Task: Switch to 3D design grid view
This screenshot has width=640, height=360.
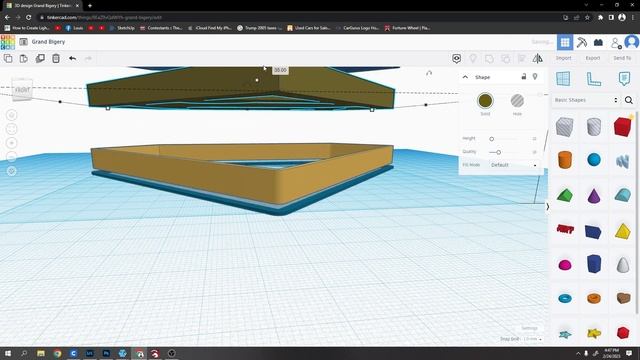Action: pyautogui.click(x=565, y=42)
